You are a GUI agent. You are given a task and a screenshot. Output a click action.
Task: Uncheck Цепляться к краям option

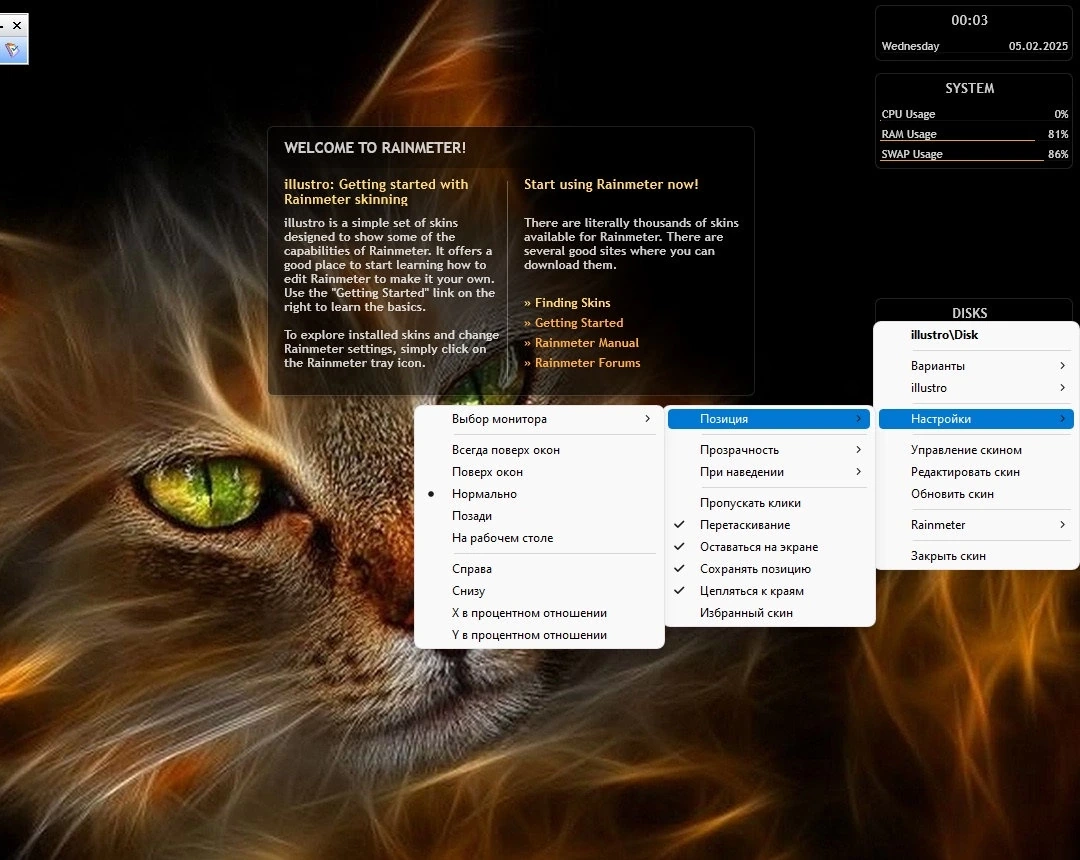(769, 591)
